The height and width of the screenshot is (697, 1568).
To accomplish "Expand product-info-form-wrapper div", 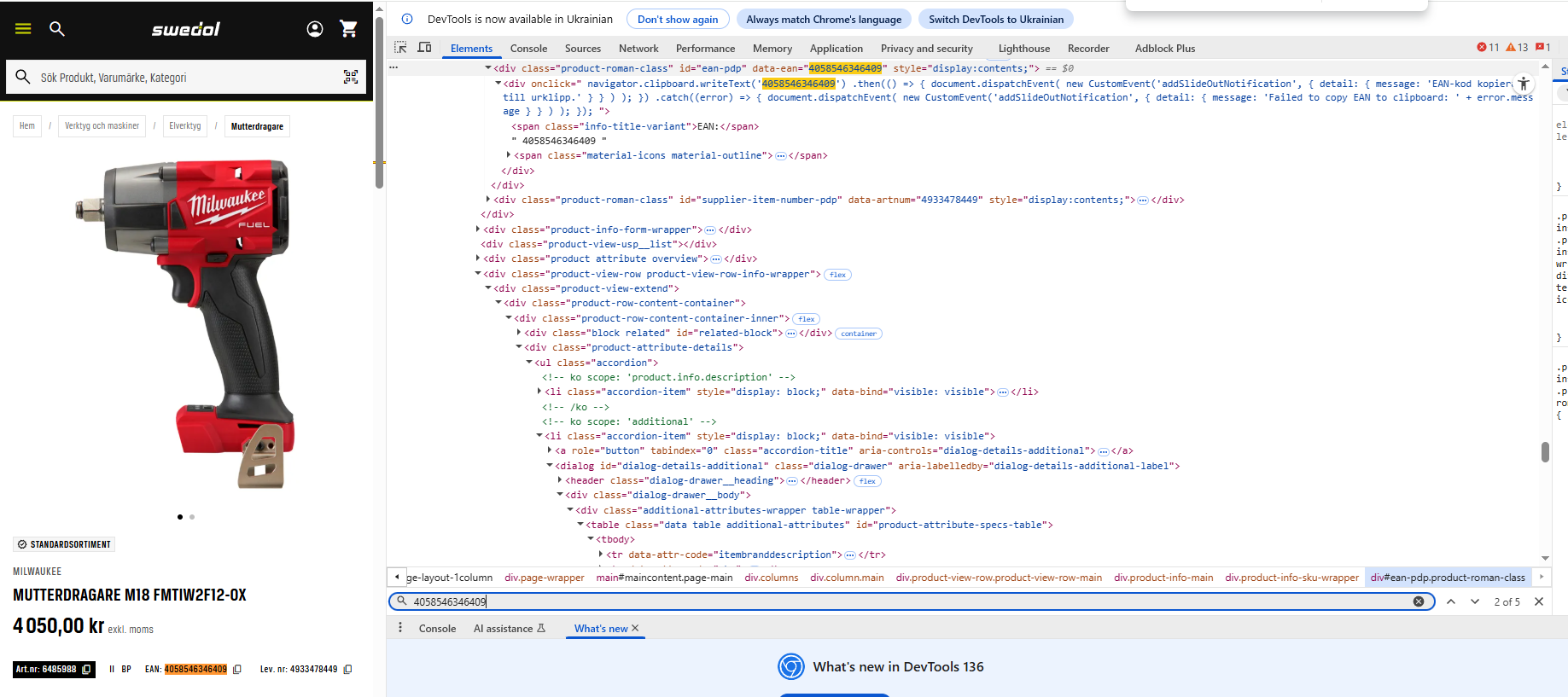I will click(478, 229).
